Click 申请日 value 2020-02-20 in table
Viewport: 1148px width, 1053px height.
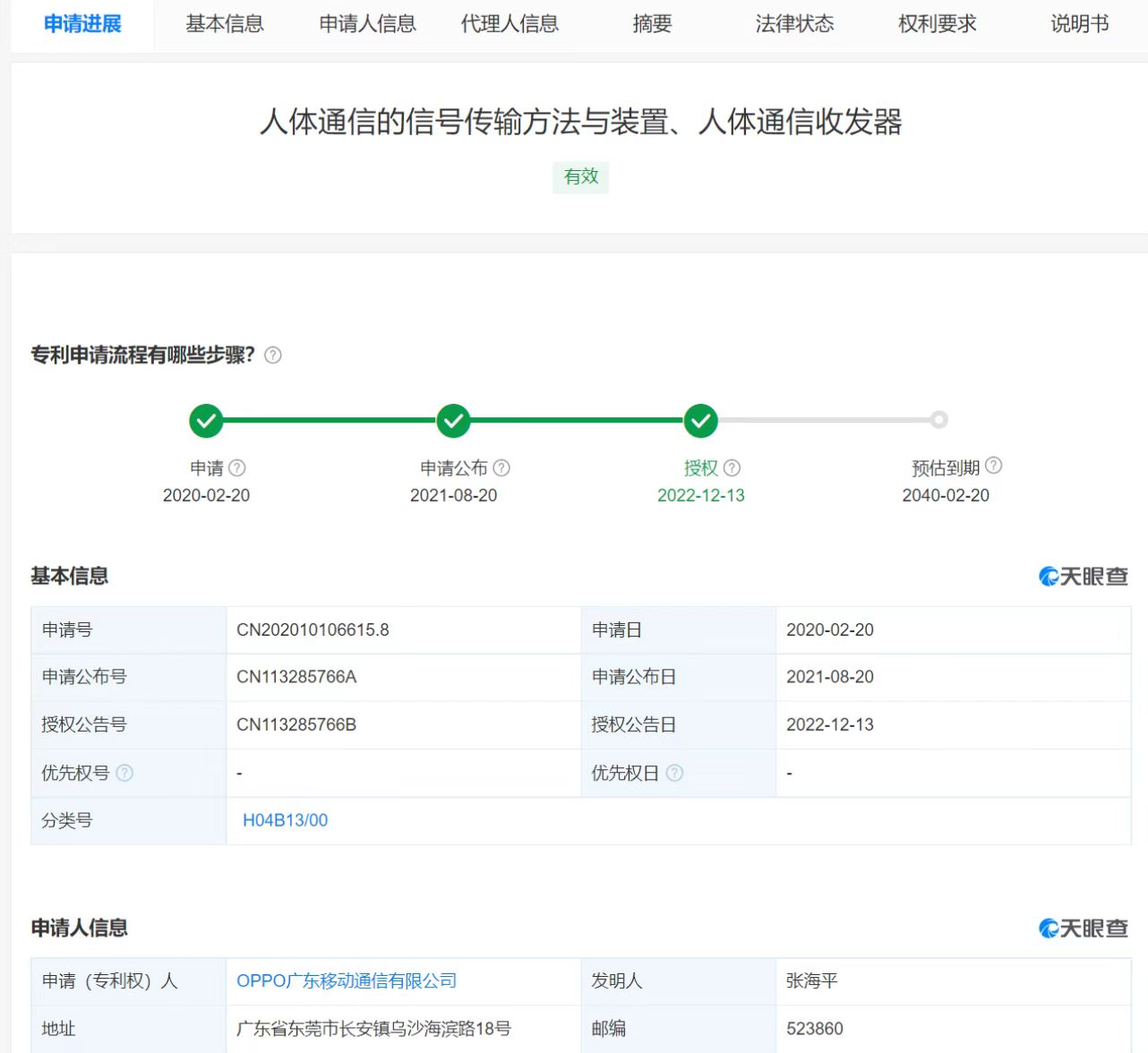click(x=830, y=629)
